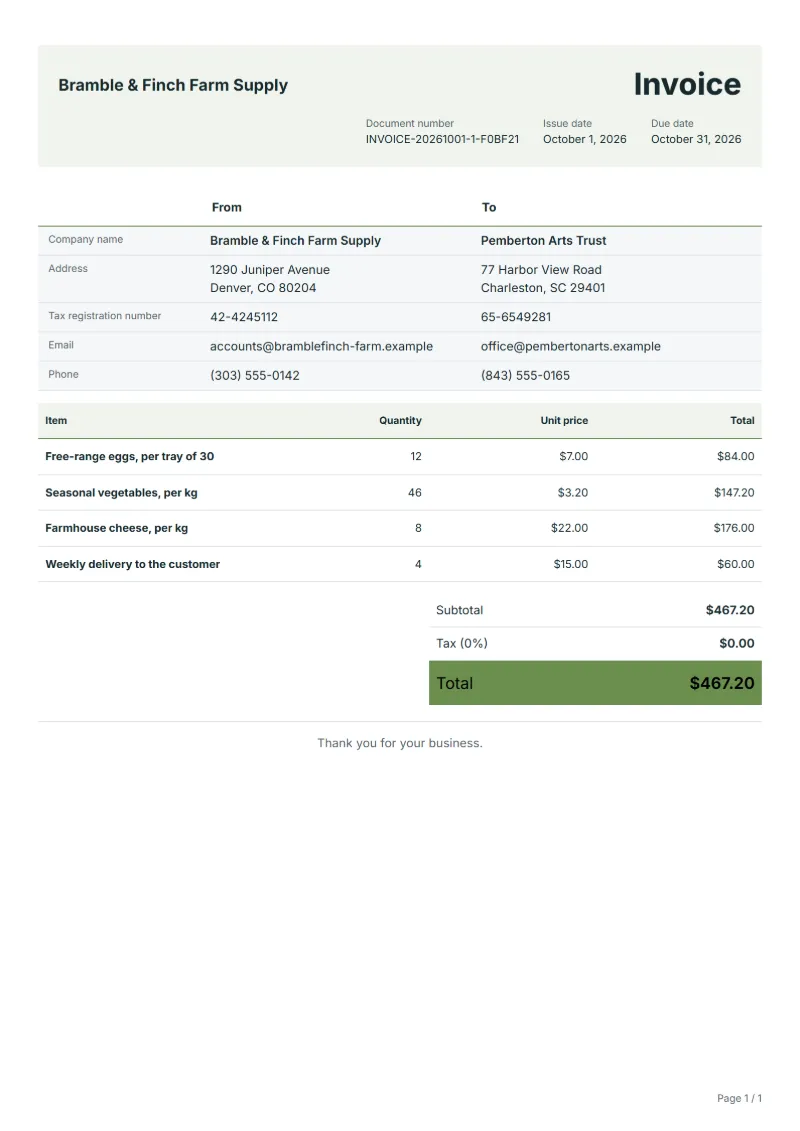Click the Total label in green bar

coord(454,683)
